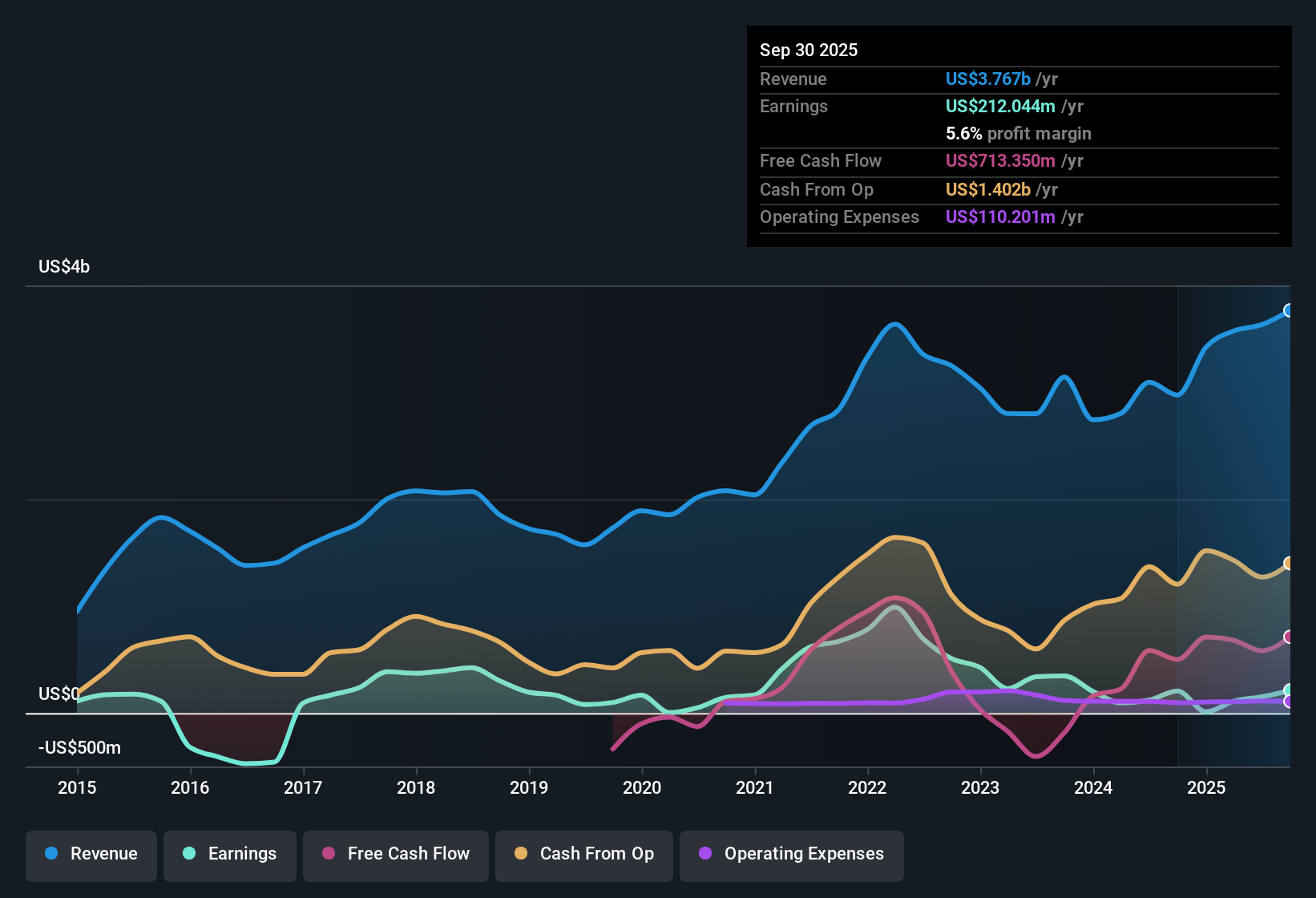Click the teal Earnings legend dot
Screen dimensions: 1316x898
click(189, 854)
